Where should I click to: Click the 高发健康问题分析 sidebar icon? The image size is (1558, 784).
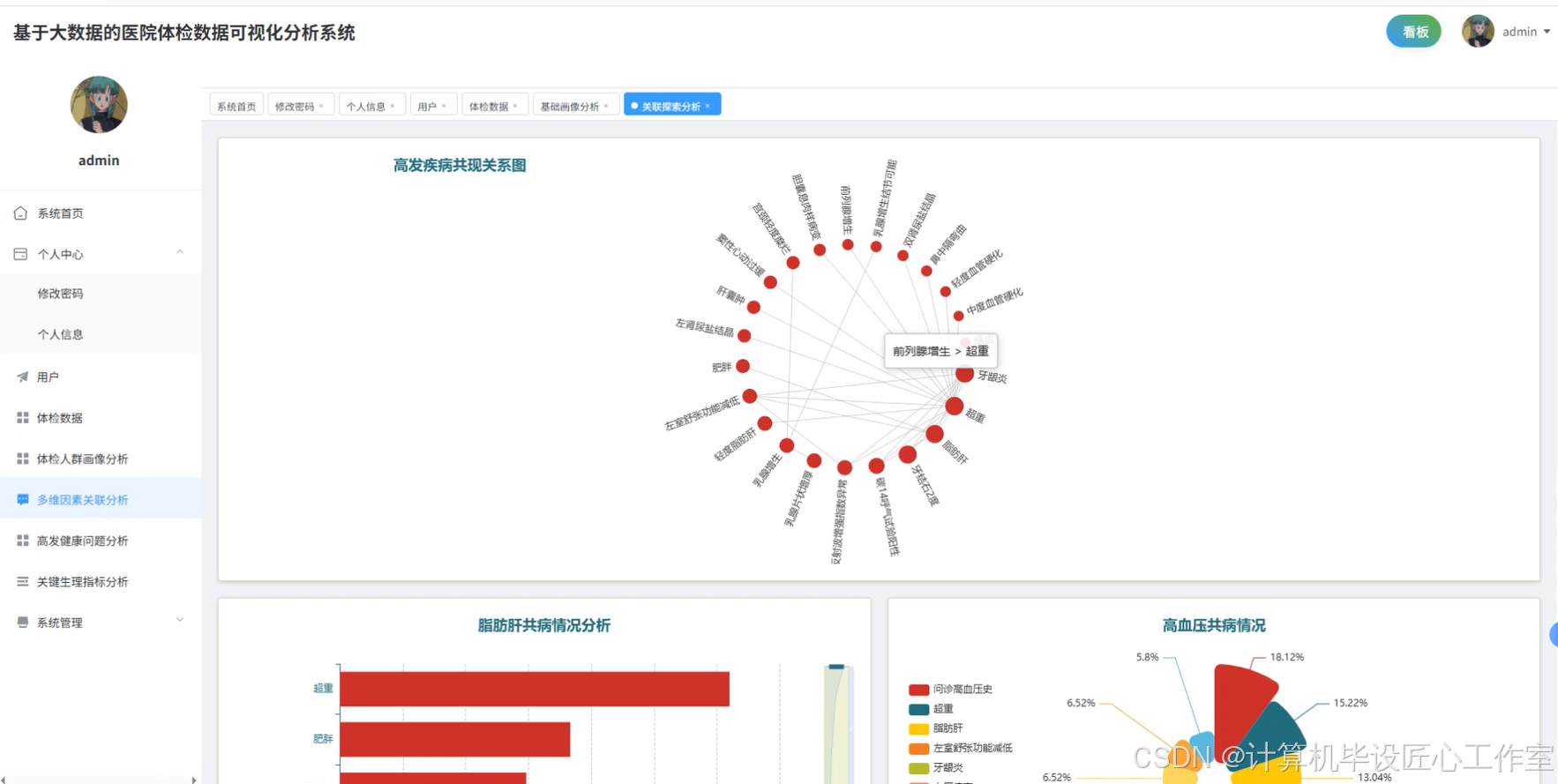tap(22, 541)
